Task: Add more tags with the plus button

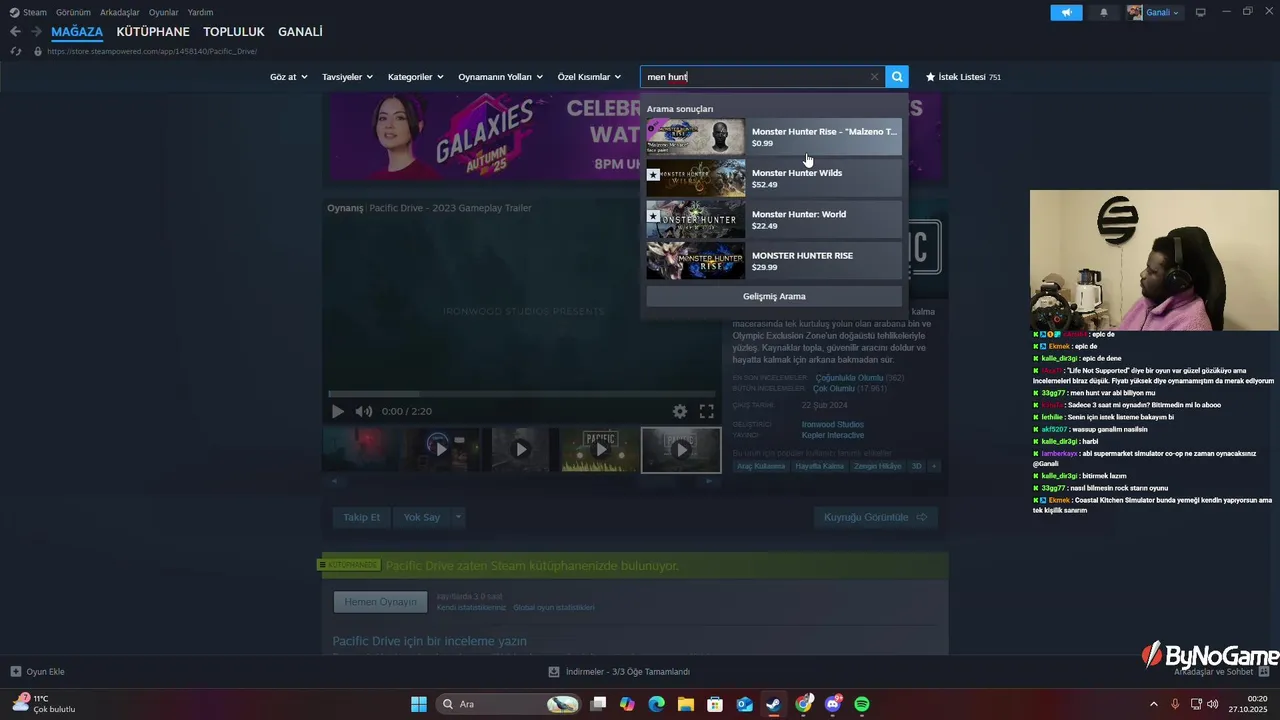Action: (x=934, y=466)
